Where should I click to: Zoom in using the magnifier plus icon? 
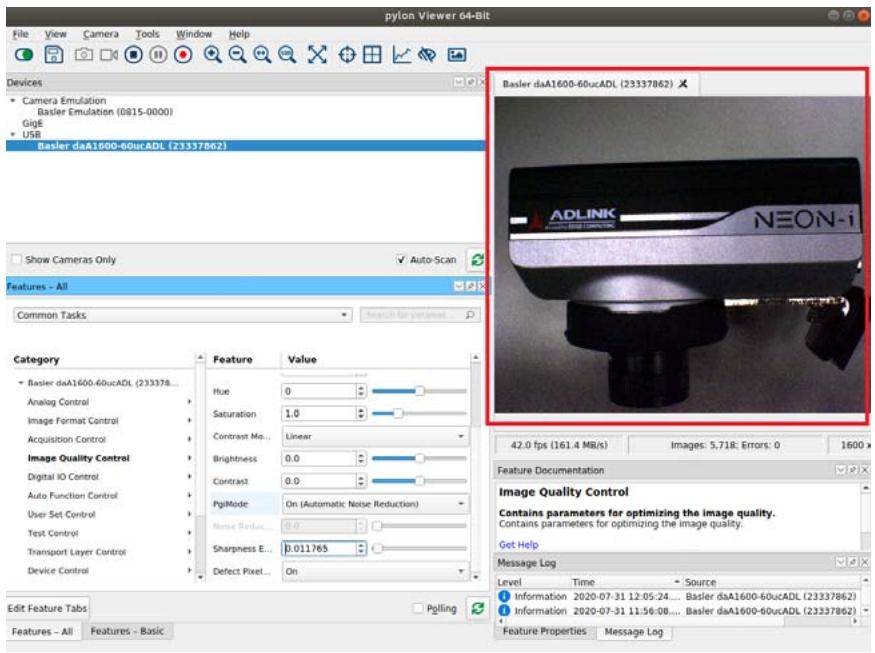pyautogui.click(x=212, y=55)
